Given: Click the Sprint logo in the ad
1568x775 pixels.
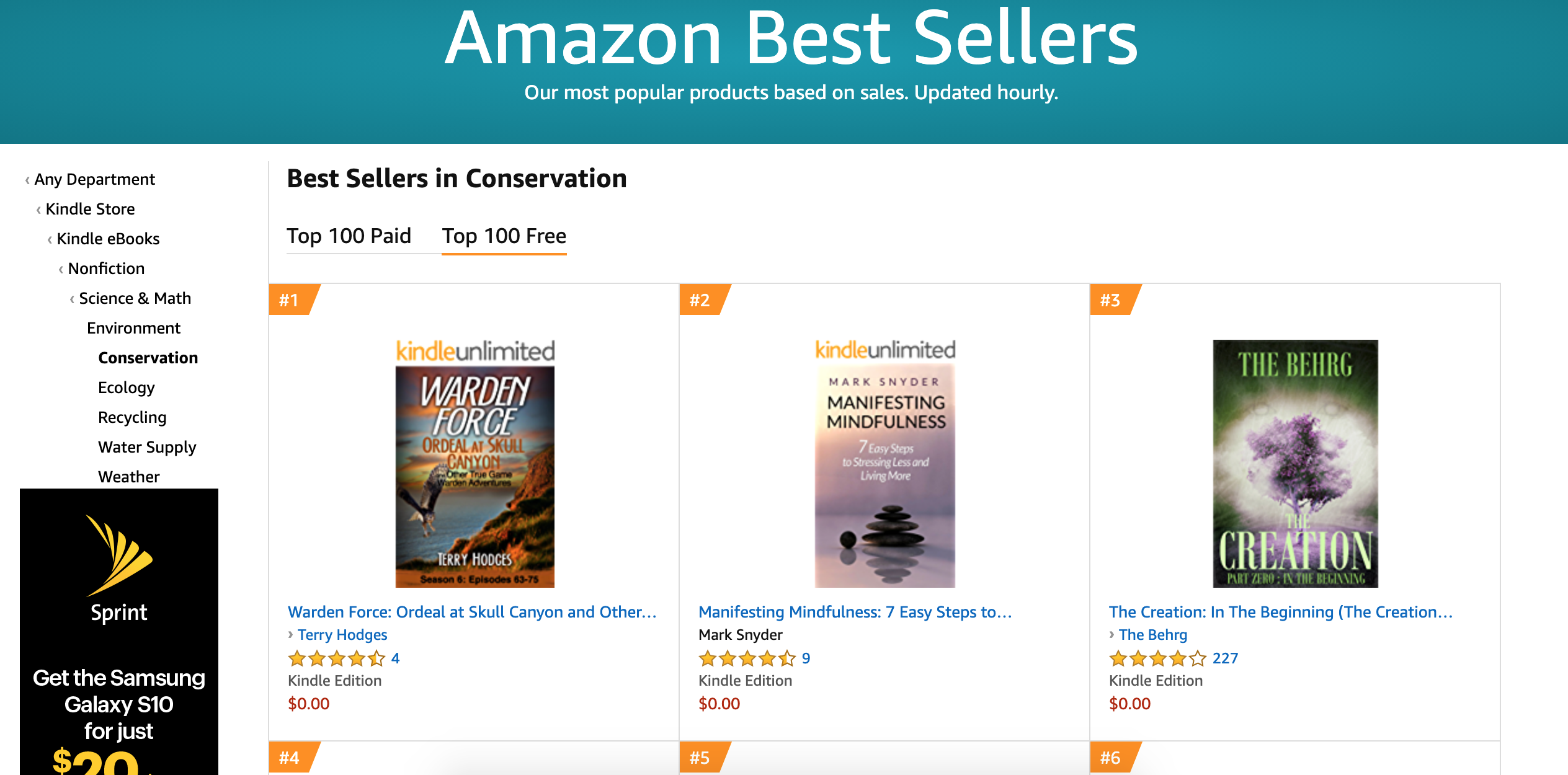Looking at the screenshot, I should [119, 569].
